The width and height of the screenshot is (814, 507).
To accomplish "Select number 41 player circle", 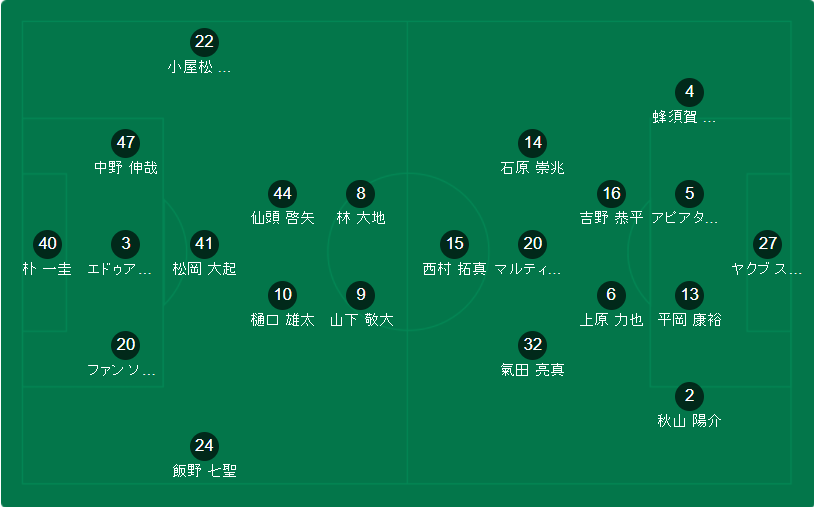I will point(204,244).
